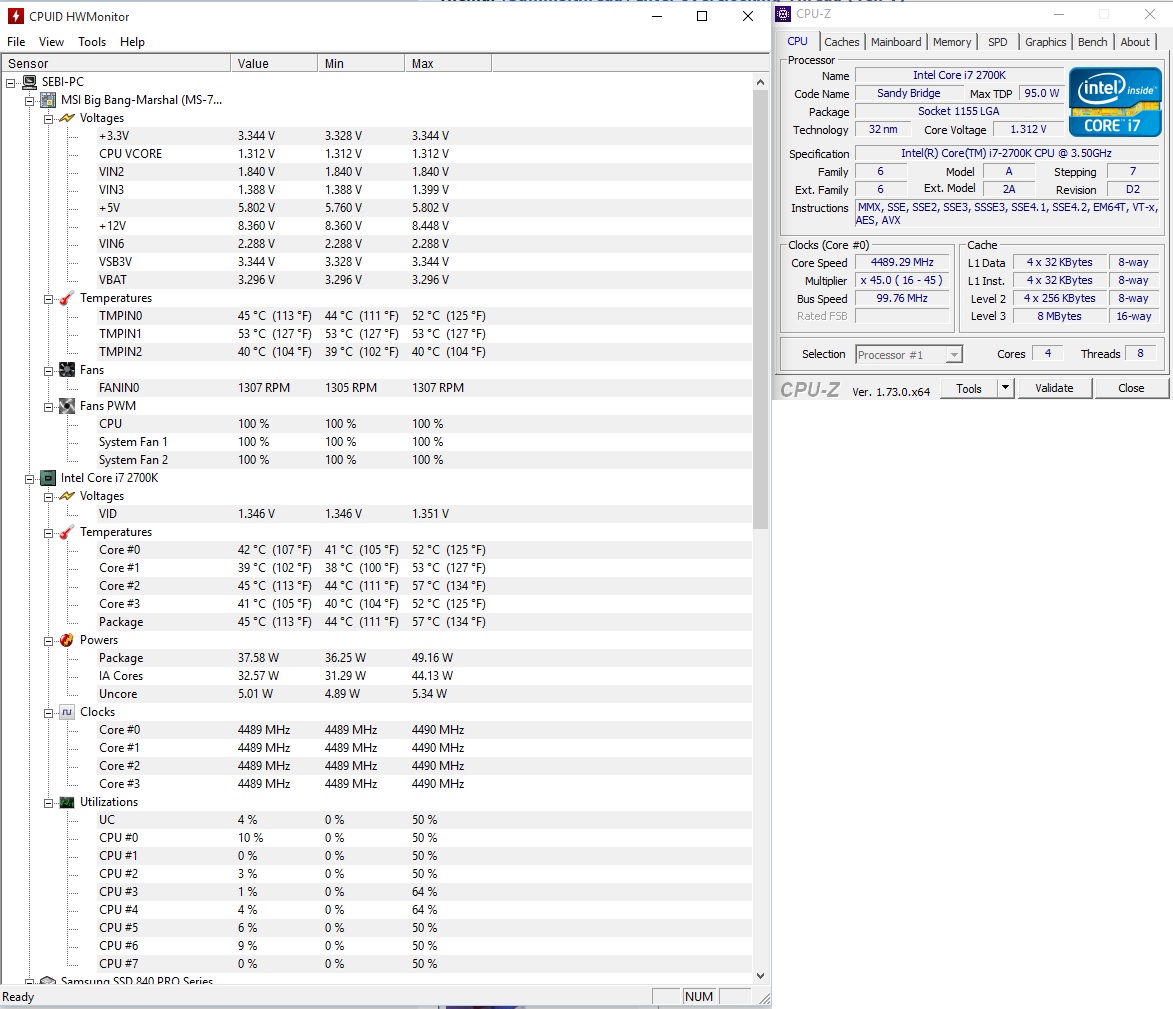
Task: Switch to the Memory tab in CPU-Z
Action: (952, 42)
